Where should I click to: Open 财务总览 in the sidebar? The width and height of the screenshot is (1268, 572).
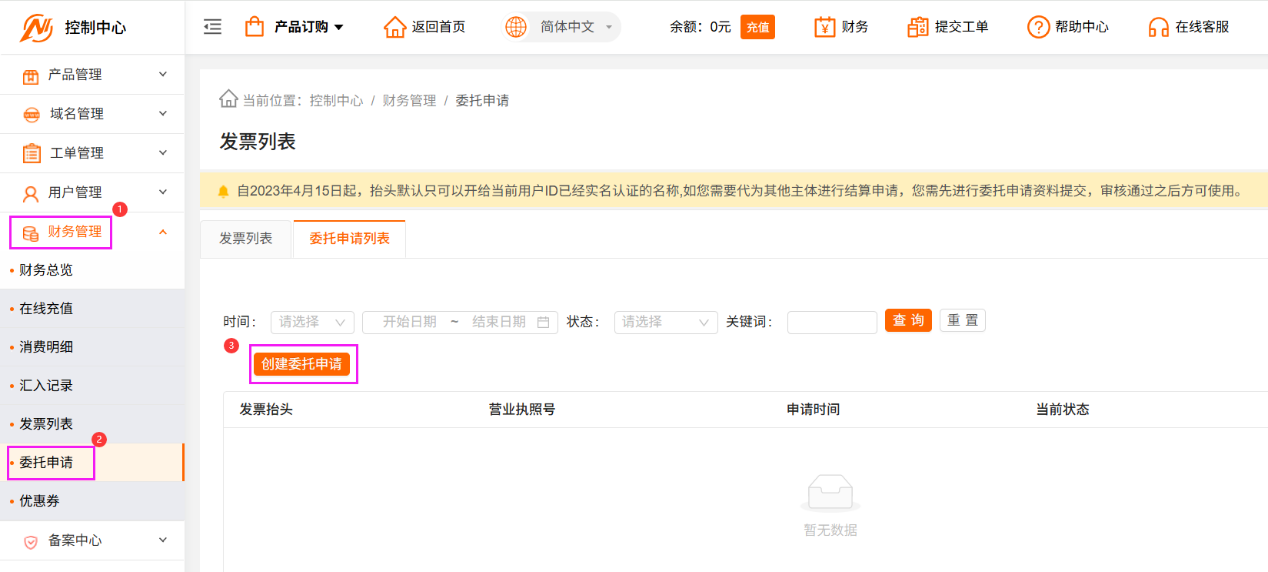(x=92, y=270)
